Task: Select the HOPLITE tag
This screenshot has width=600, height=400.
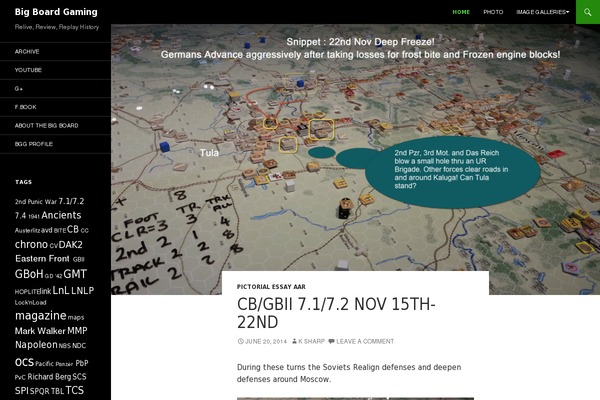Action: [x=27, y=292]
